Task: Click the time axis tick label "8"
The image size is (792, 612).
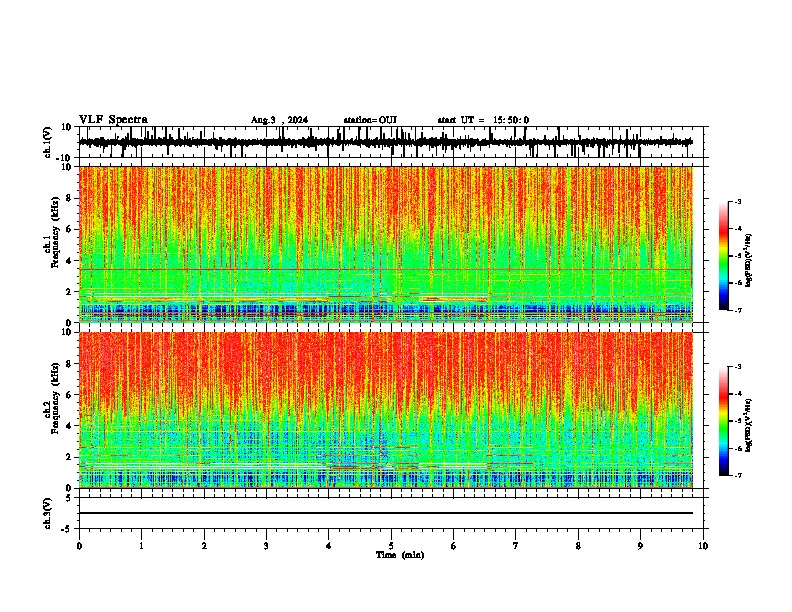Action: point(578,546)
